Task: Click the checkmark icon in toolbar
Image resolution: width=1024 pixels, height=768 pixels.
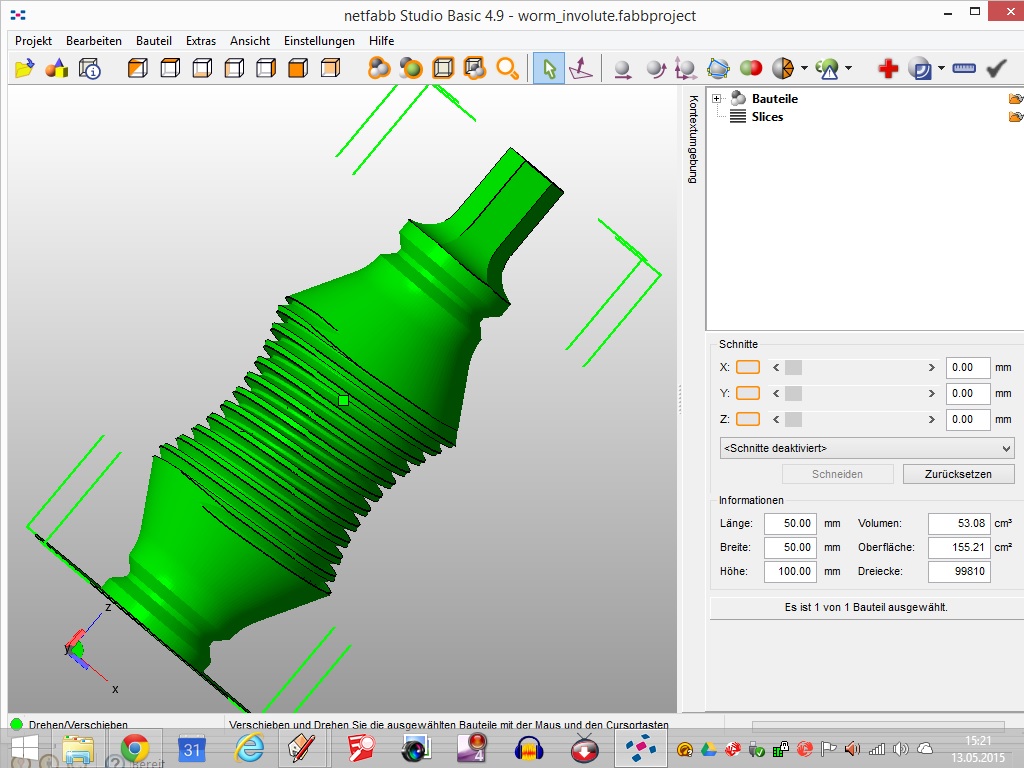Action: pyautogui.click(x=996, y=68)
